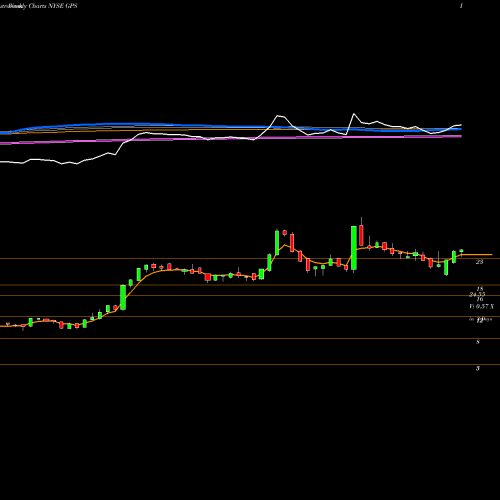
Task: Select the price axis label '23'
Action: click(x=479, y=262)
